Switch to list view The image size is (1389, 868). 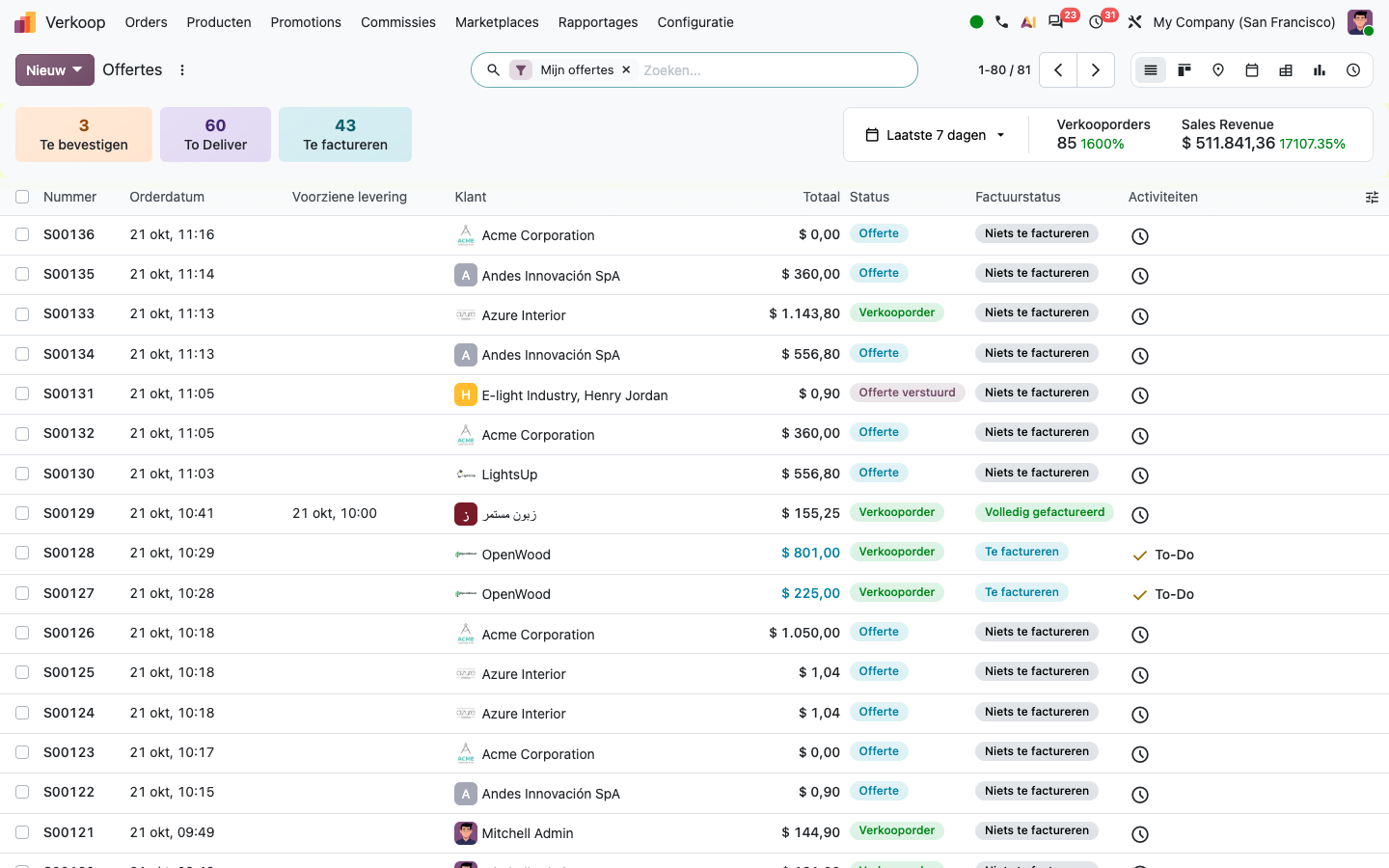point(1151,70)
